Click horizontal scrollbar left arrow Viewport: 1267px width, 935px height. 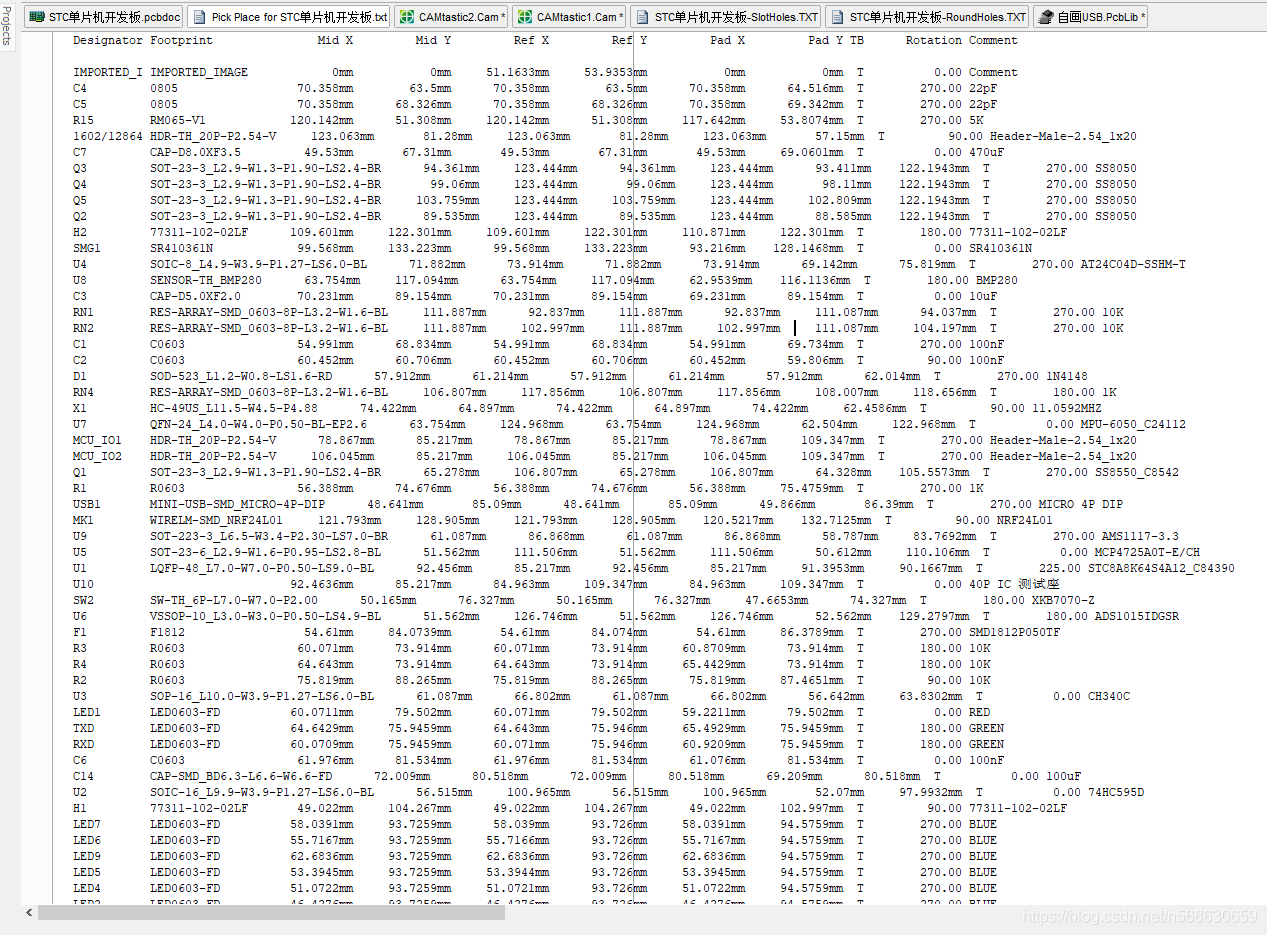click(x=30, y=913)
